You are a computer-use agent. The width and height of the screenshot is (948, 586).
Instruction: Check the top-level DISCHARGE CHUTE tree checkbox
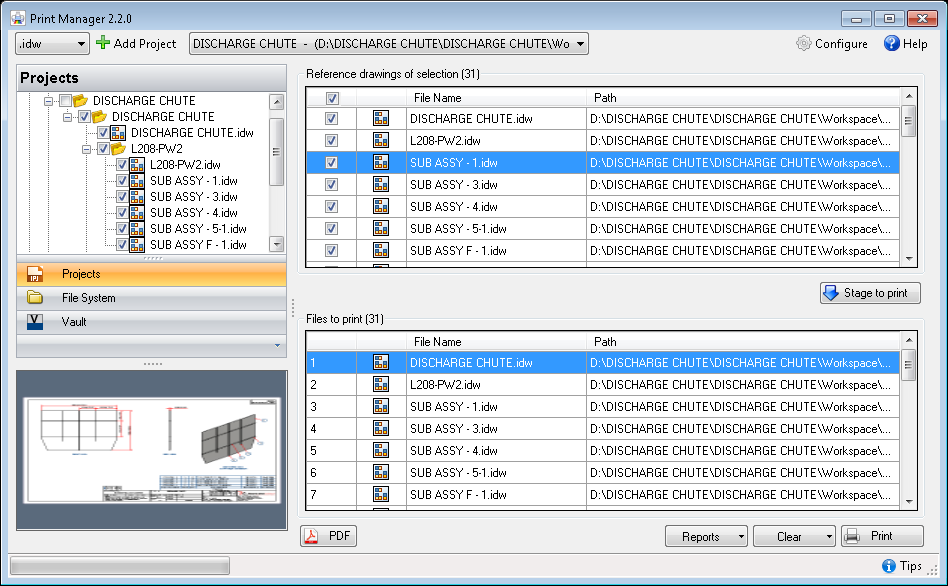(x=65, y=100)
